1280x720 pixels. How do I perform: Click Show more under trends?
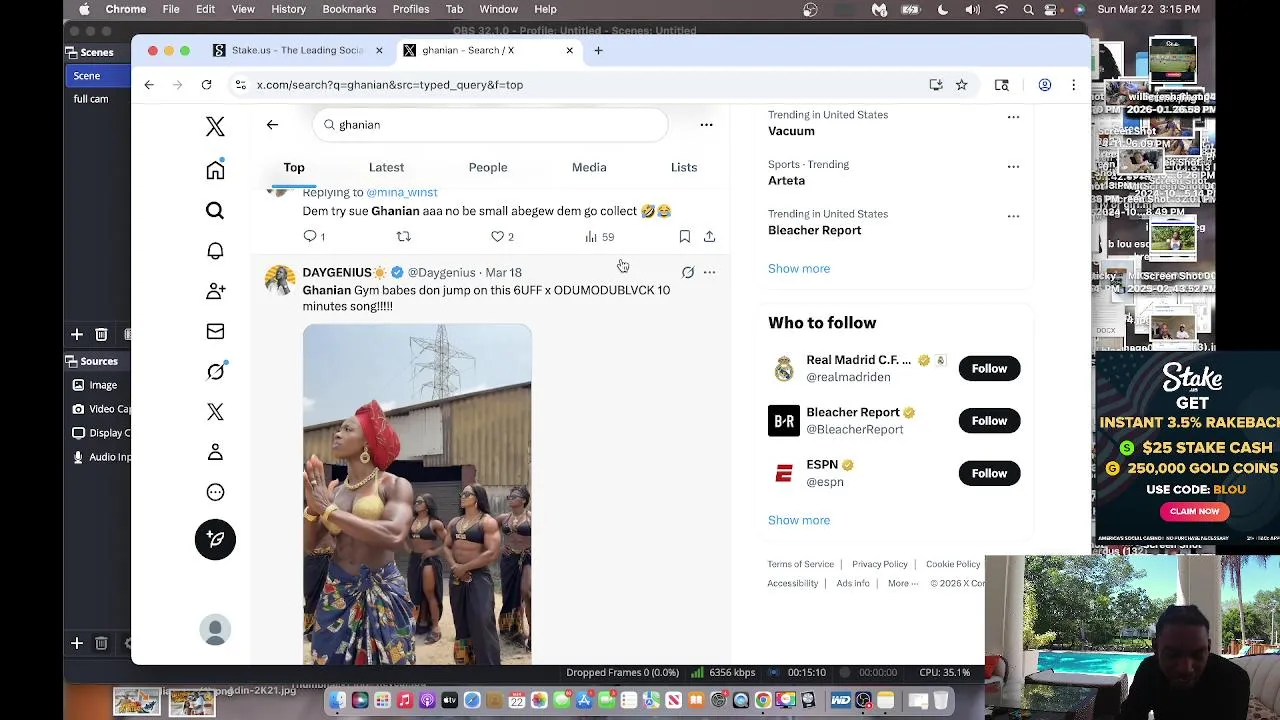click(x=799, y=268)
